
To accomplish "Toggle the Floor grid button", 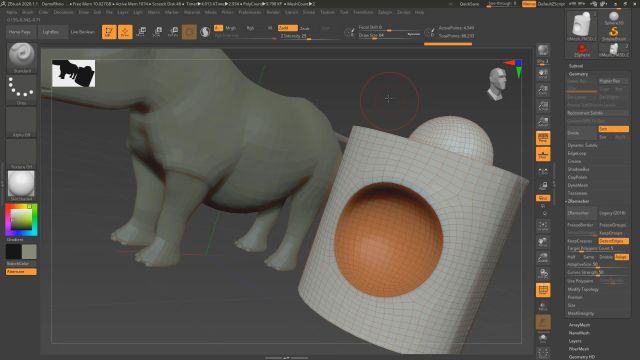I will 543,154.
